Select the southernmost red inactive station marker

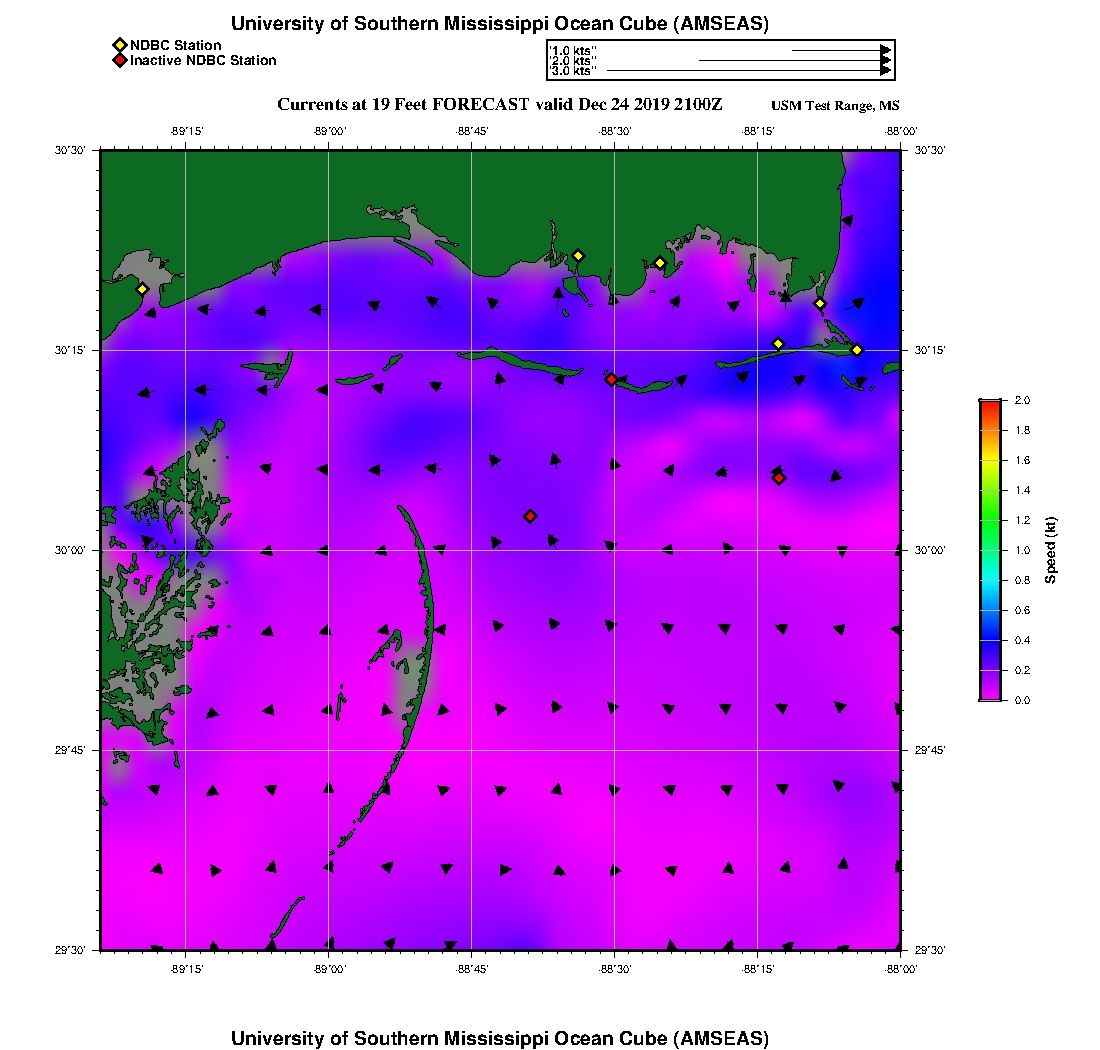pos(530,516)
